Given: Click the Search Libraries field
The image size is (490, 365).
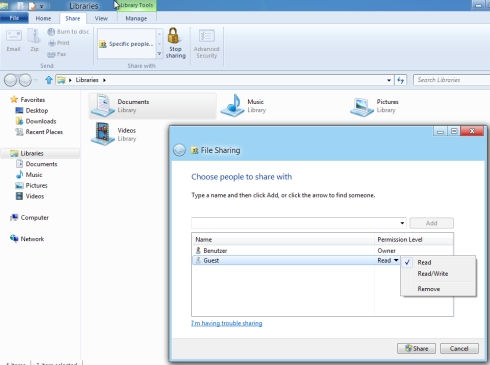Looking at the screenshot, I should click(x=452, y=80).
